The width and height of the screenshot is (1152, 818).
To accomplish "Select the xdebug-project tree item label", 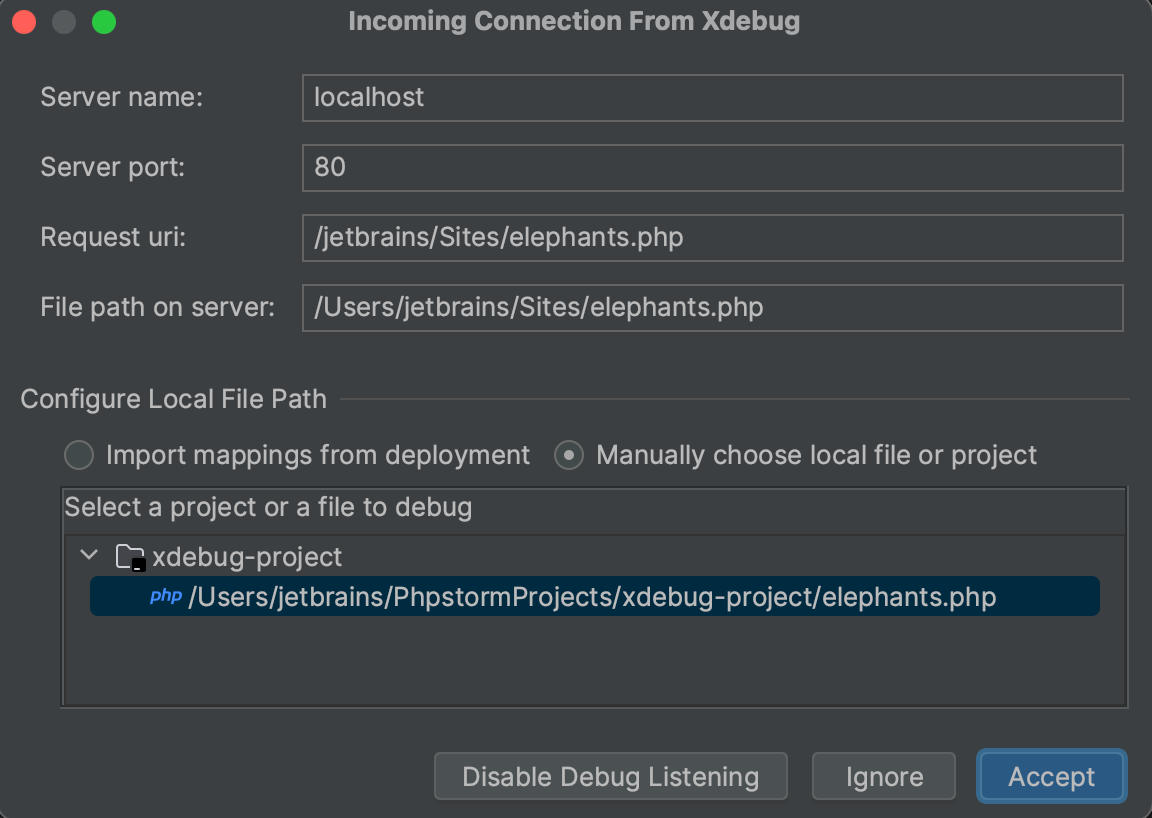I will tap(247, 557).
